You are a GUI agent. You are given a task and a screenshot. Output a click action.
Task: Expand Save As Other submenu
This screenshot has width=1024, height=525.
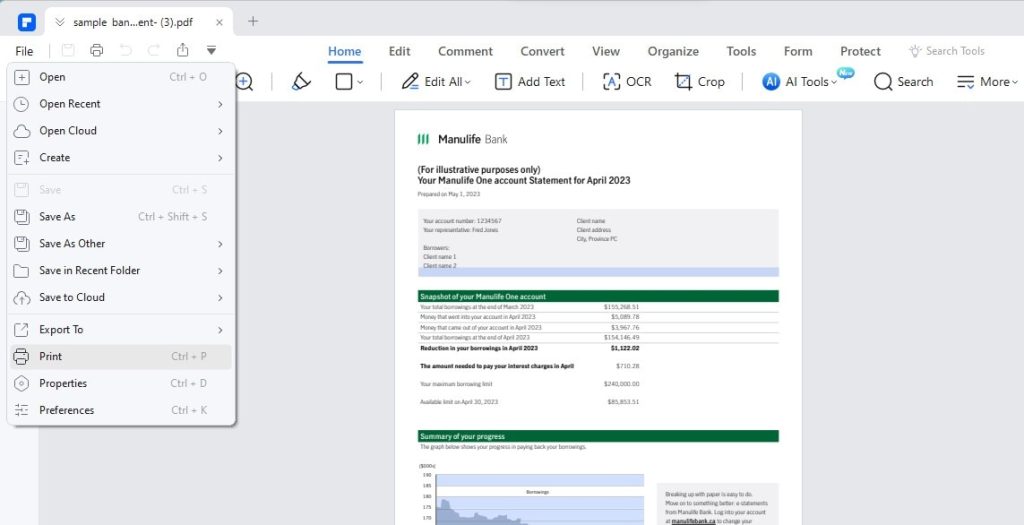(x=121, y=244)
